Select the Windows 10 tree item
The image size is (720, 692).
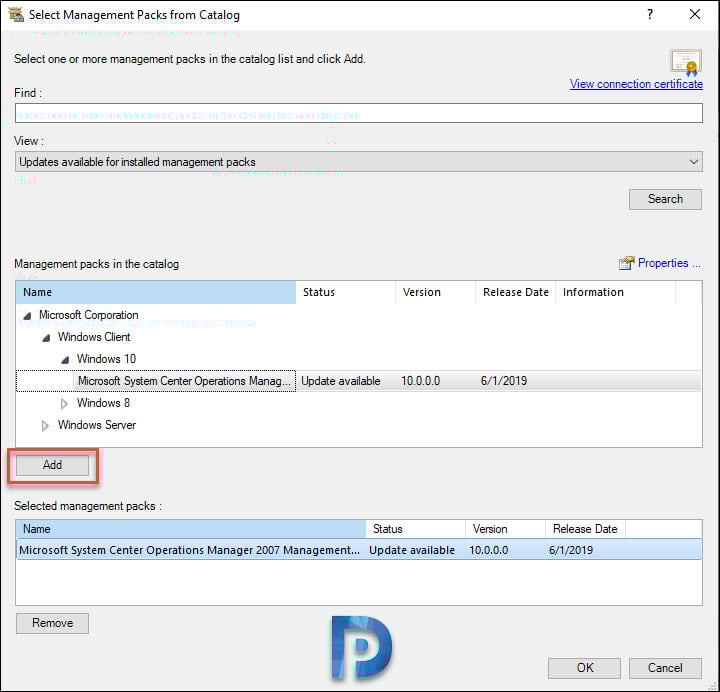[107, 359]
